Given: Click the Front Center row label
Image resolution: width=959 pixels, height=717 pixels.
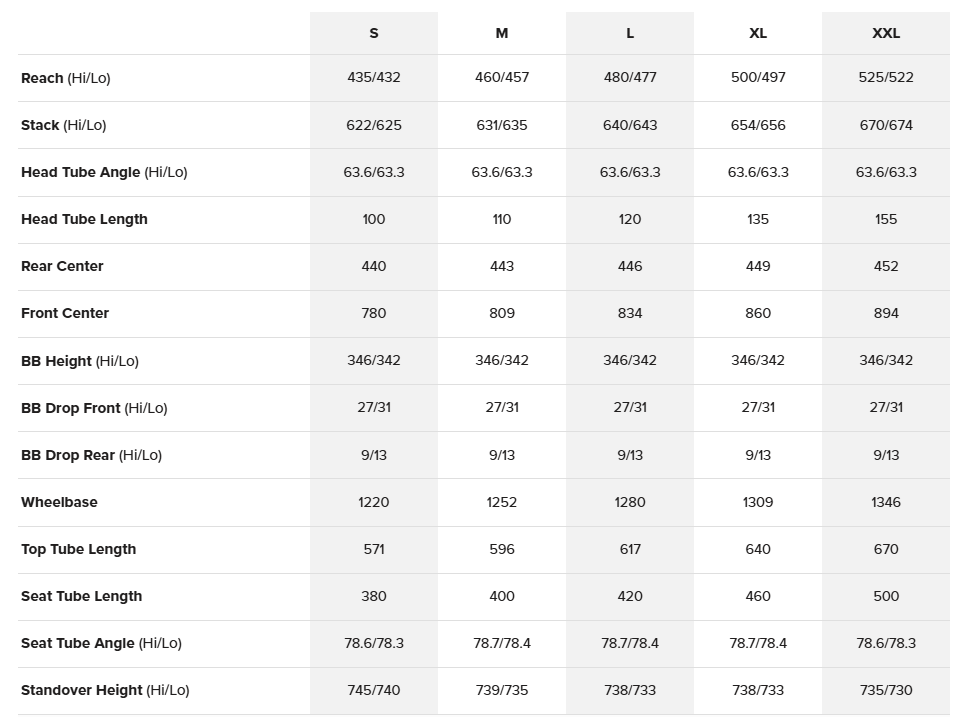Looking at the screenshot, I should tap(65, 313).
